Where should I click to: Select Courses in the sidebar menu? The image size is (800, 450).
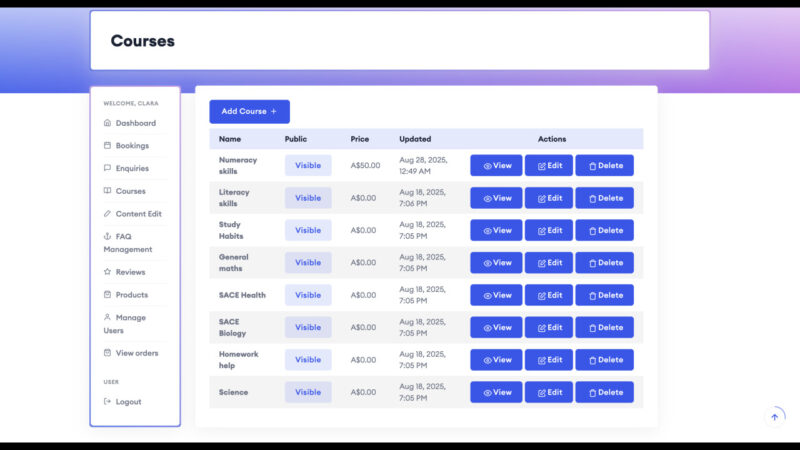click(x=124, y=191)
